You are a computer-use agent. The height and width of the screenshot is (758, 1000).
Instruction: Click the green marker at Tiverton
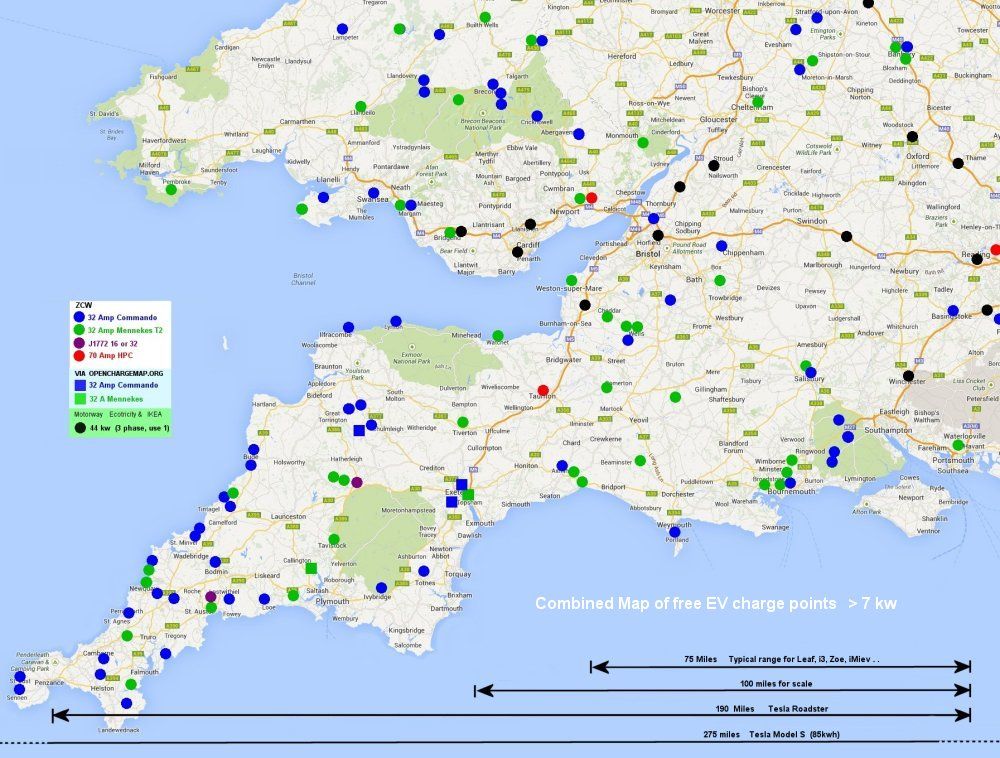[x=462, y=422]
